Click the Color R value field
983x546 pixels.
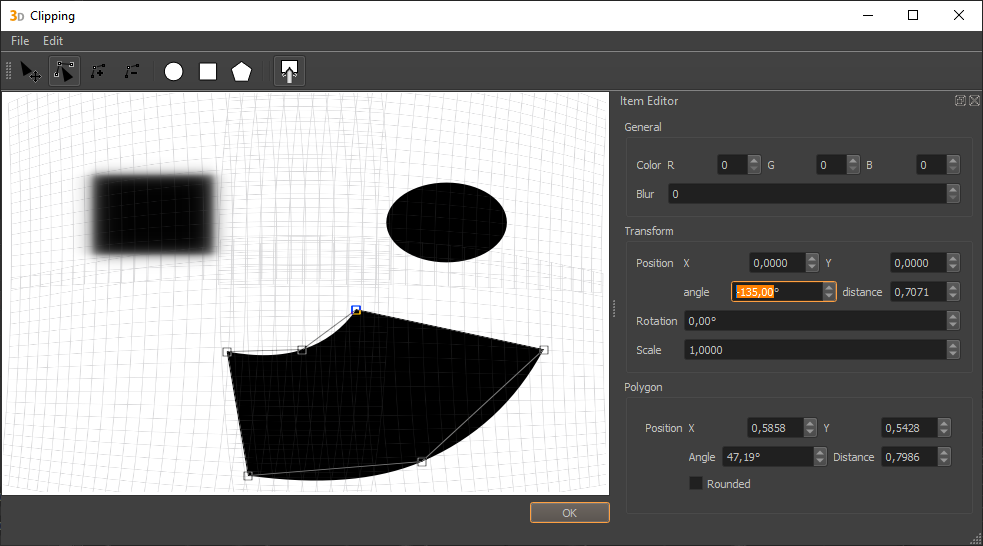(730, 165)
